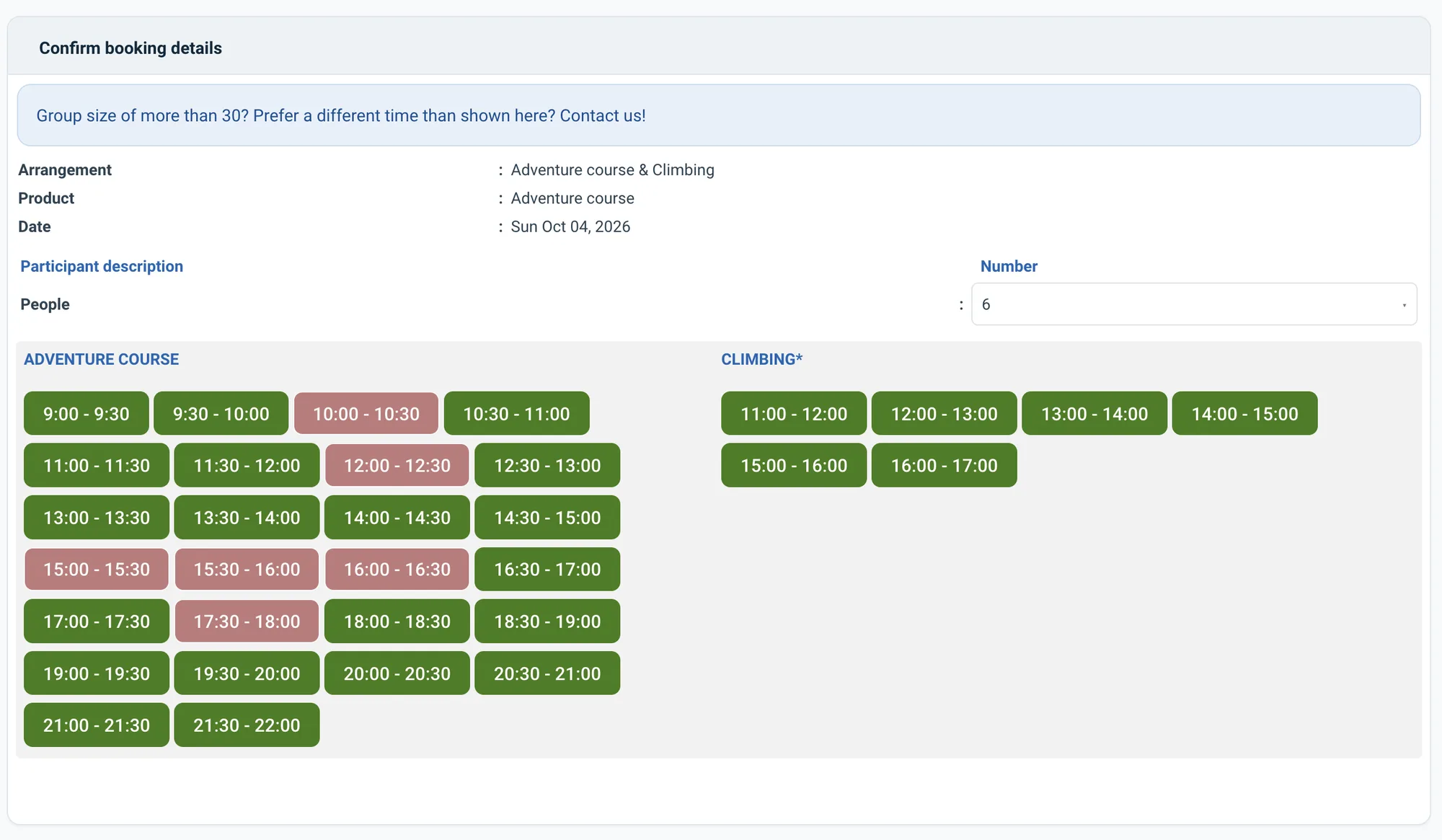Choose the 14:30 - 15:00 adventure slot
Screen dimensions: 1442x840
pyautogui.click(x=547, y=518)
